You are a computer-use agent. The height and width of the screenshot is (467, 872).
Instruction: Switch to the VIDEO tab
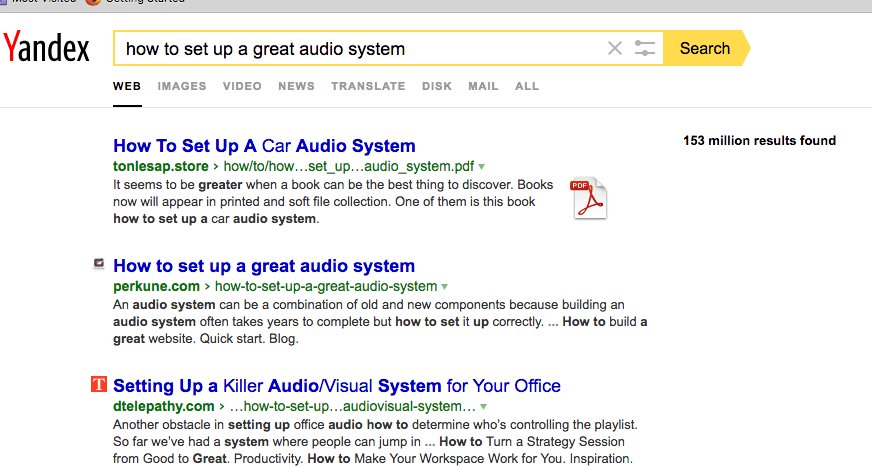point(242,86)
